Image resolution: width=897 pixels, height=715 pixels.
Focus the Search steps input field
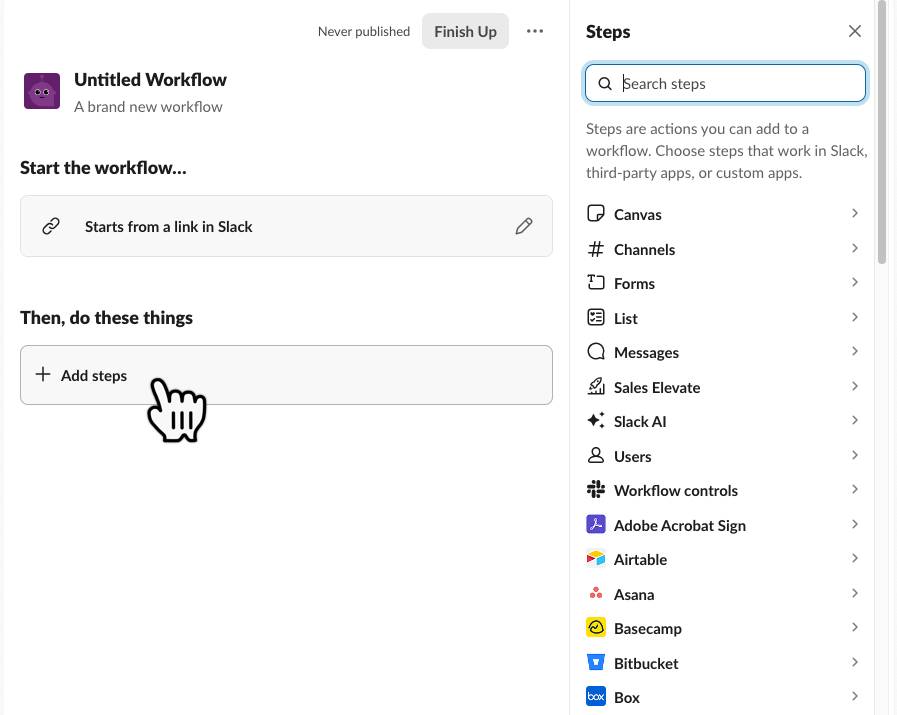click(725, 84)
